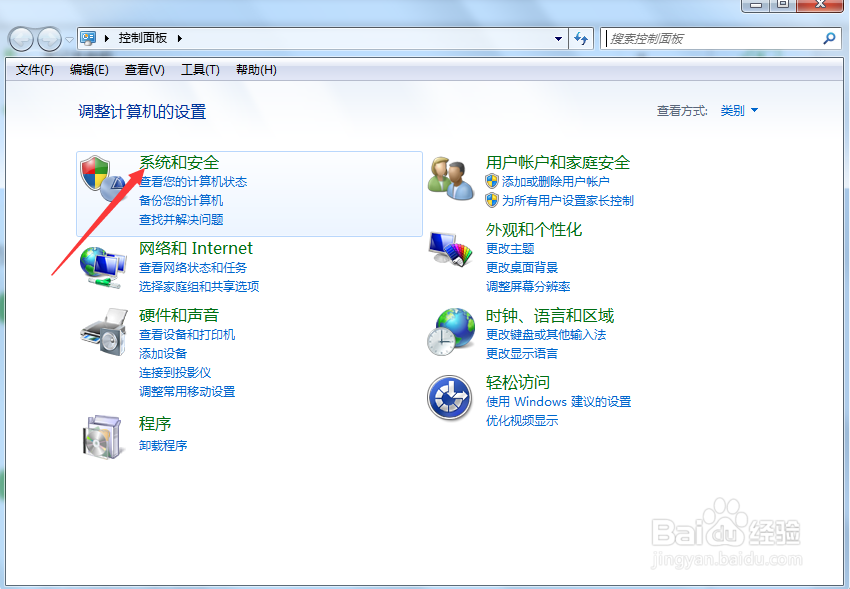Click the refresh icon next to address bar

coord(581,38)
